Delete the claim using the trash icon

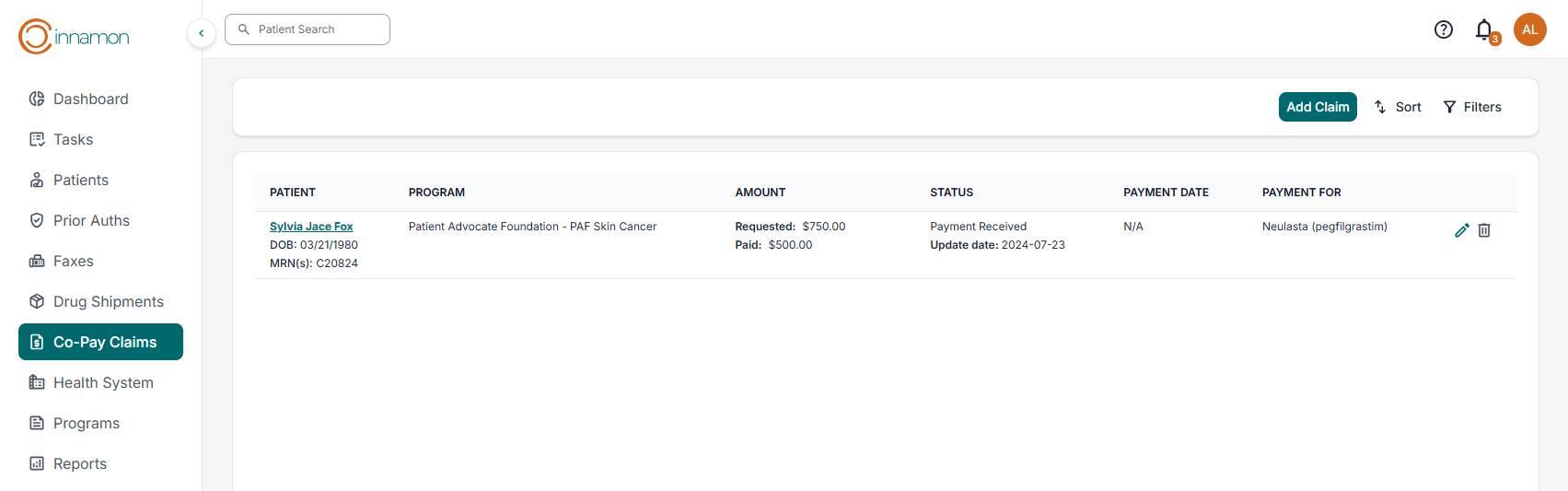[x=1484, y=230]
